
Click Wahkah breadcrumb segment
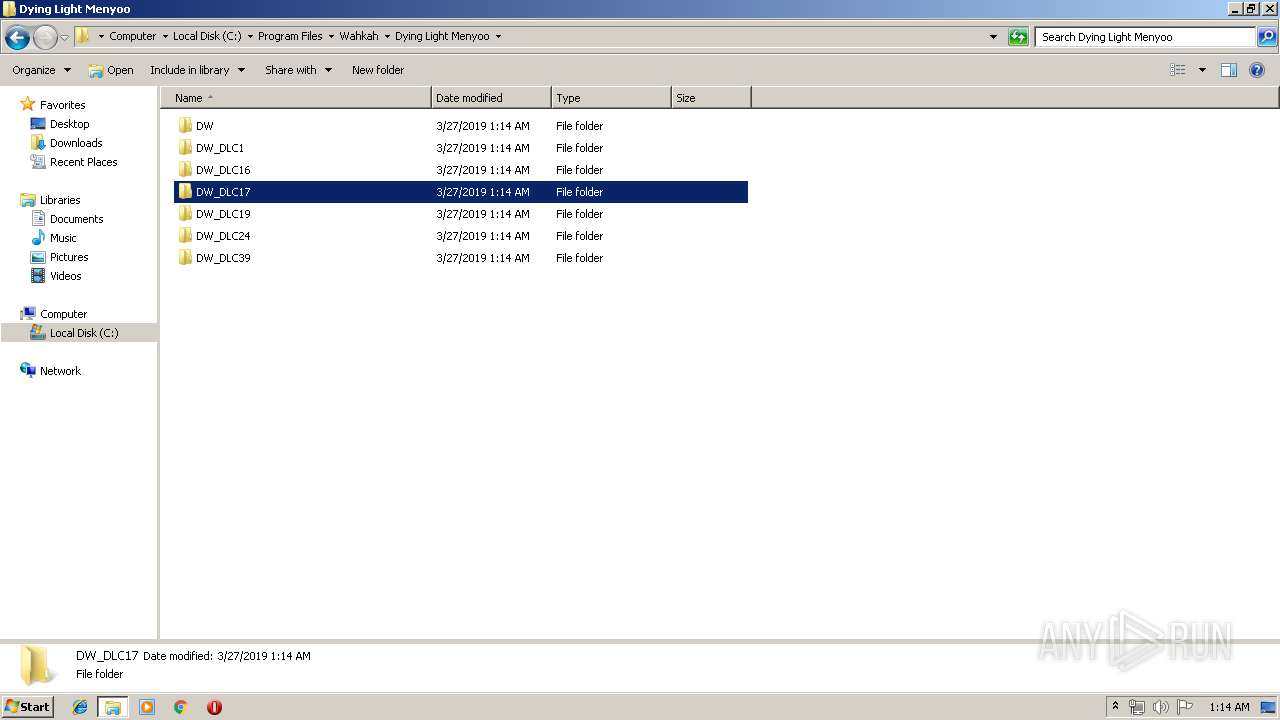tap(359, 36)
